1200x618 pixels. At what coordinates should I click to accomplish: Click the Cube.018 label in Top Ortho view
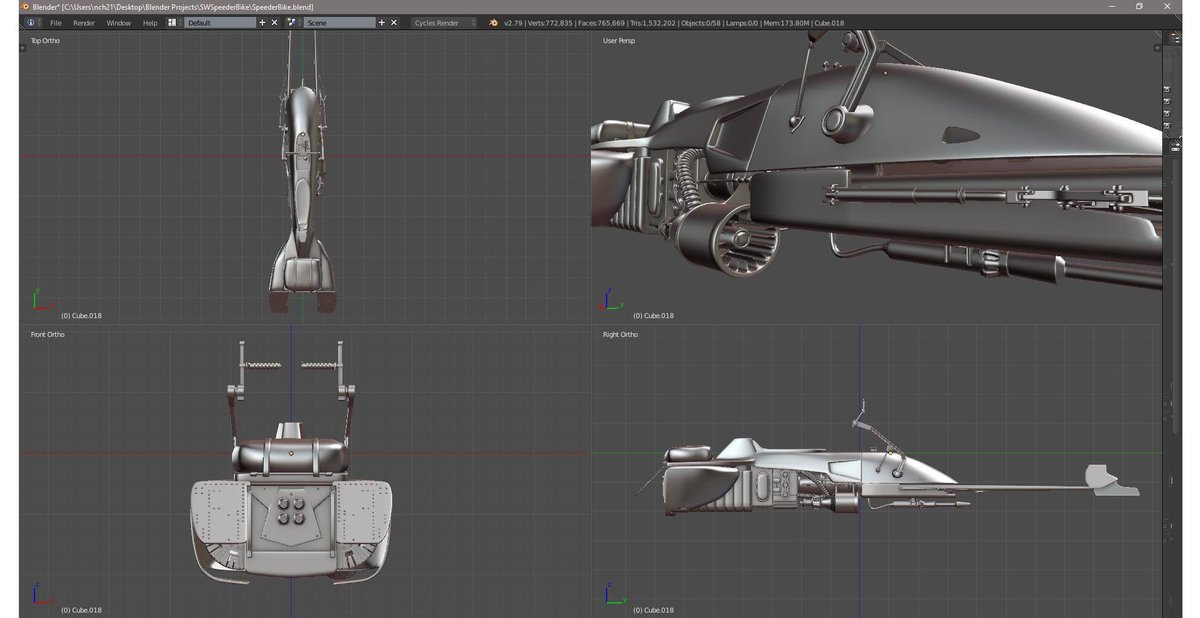click(x=81, y=316)
